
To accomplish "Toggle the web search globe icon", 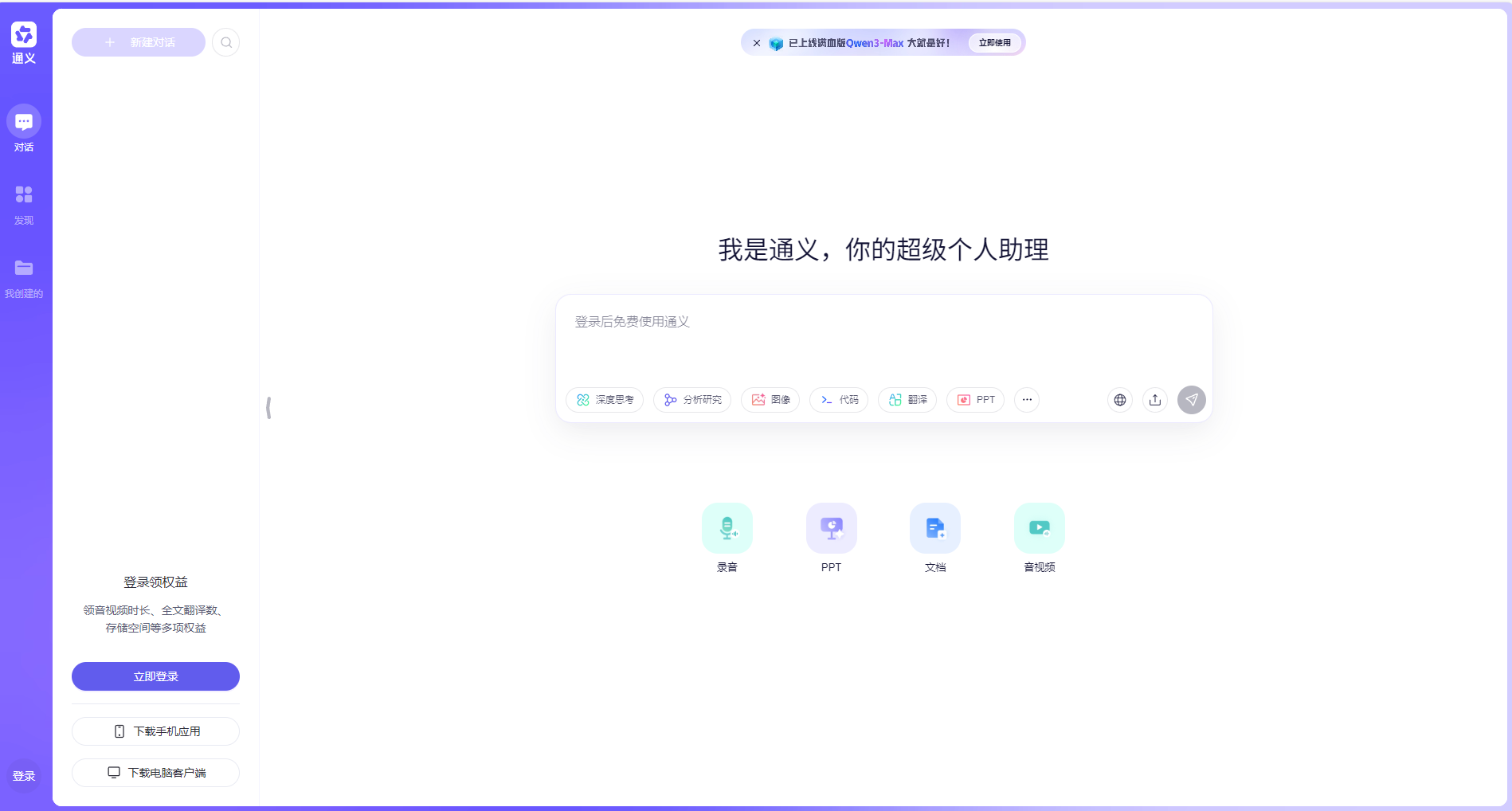I will tap(1120, 400).
